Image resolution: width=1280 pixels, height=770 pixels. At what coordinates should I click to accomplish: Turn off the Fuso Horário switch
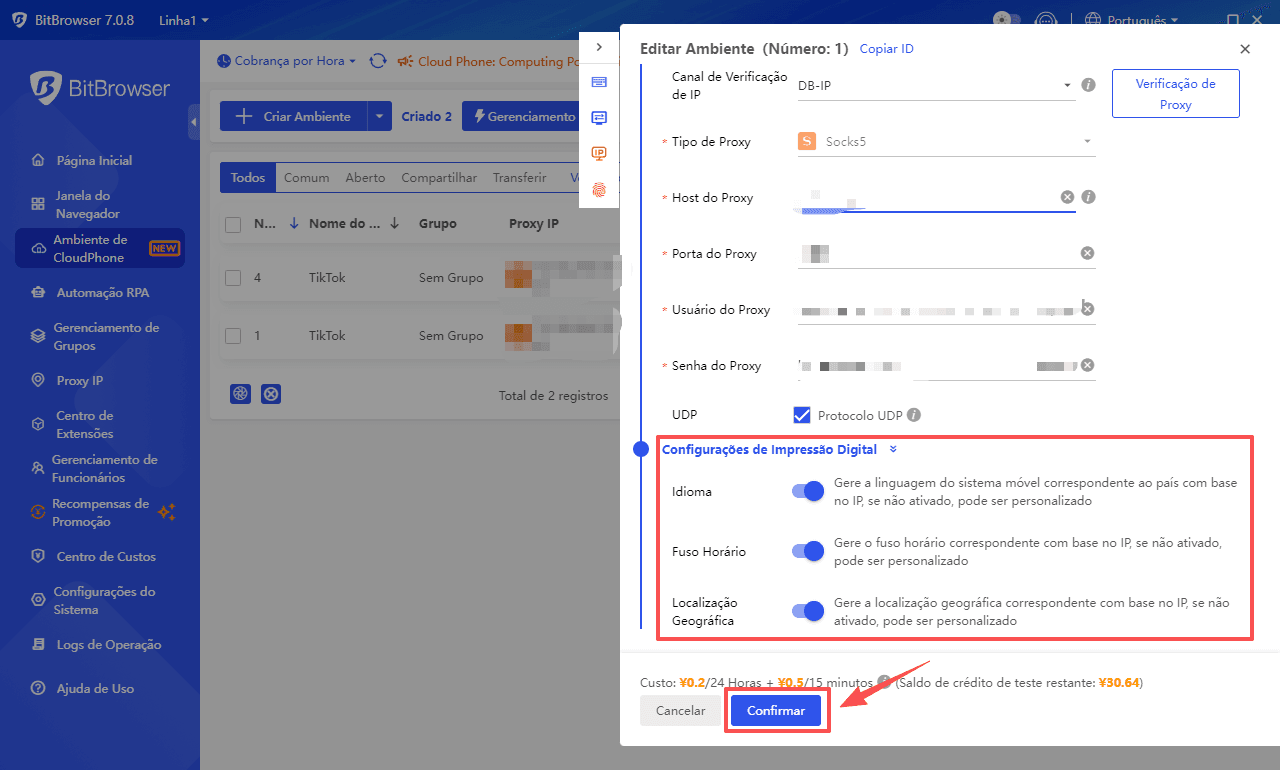click(x=807, y=551)
